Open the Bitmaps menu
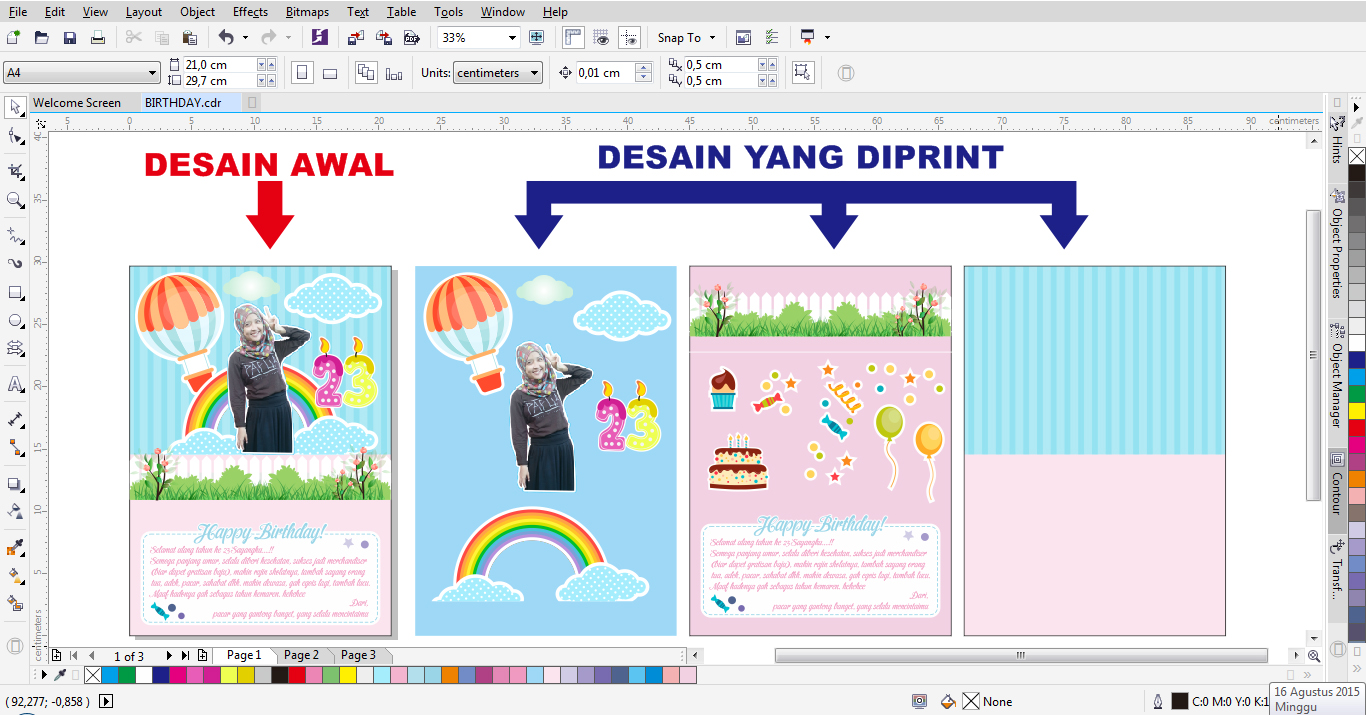The image size is (1366, 715). click(309, 12)
